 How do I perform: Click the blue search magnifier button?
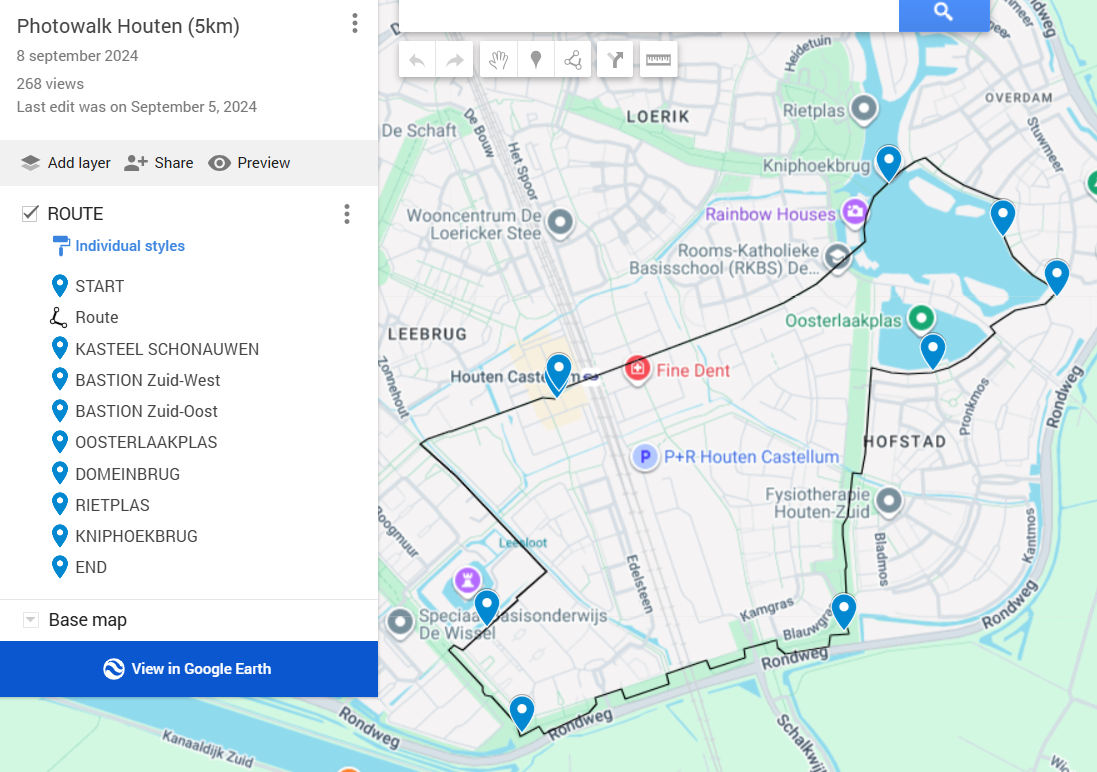pos(944,14)
